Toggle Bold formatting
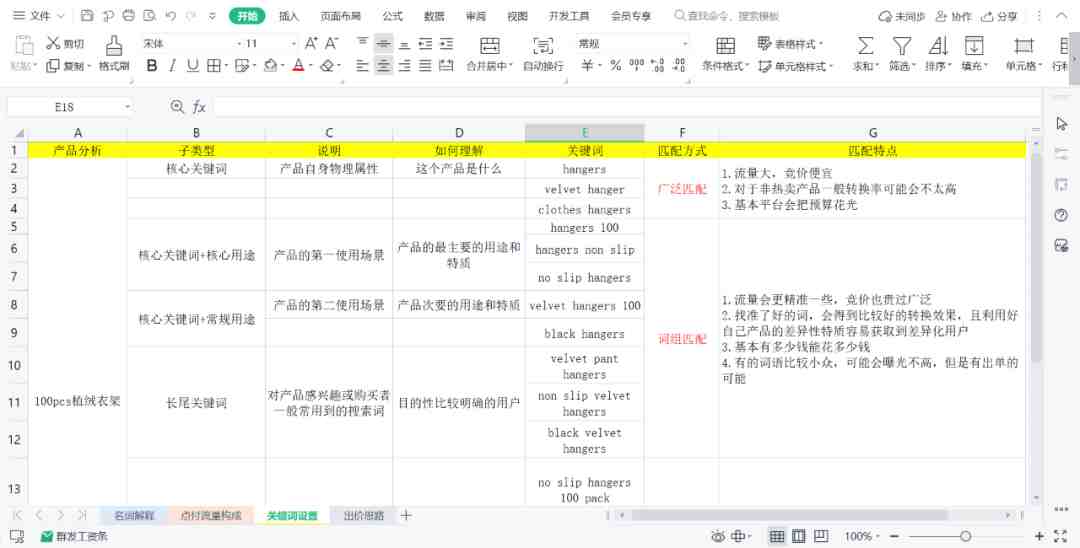Image resolution: width=1080 pixels, height=548 pixels. tap(152, 65)
